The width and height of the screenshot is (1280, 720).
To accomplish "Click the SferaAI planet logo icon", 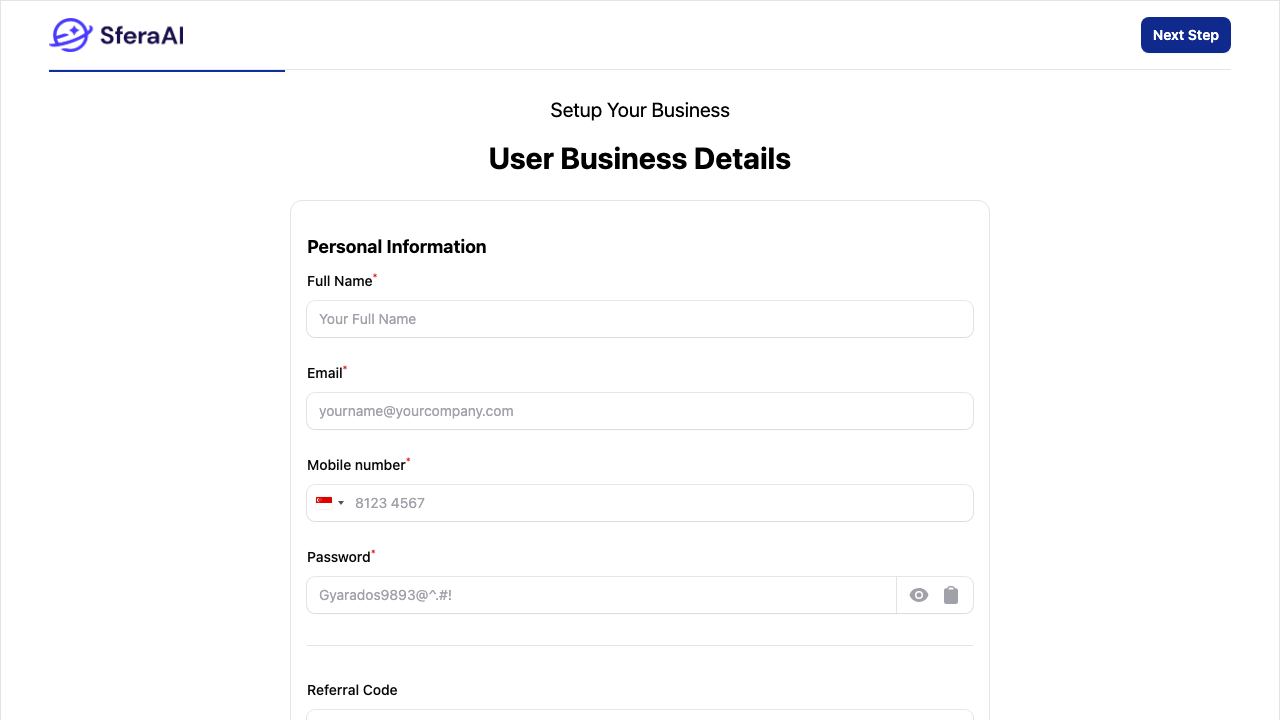I will coord(71,35).
